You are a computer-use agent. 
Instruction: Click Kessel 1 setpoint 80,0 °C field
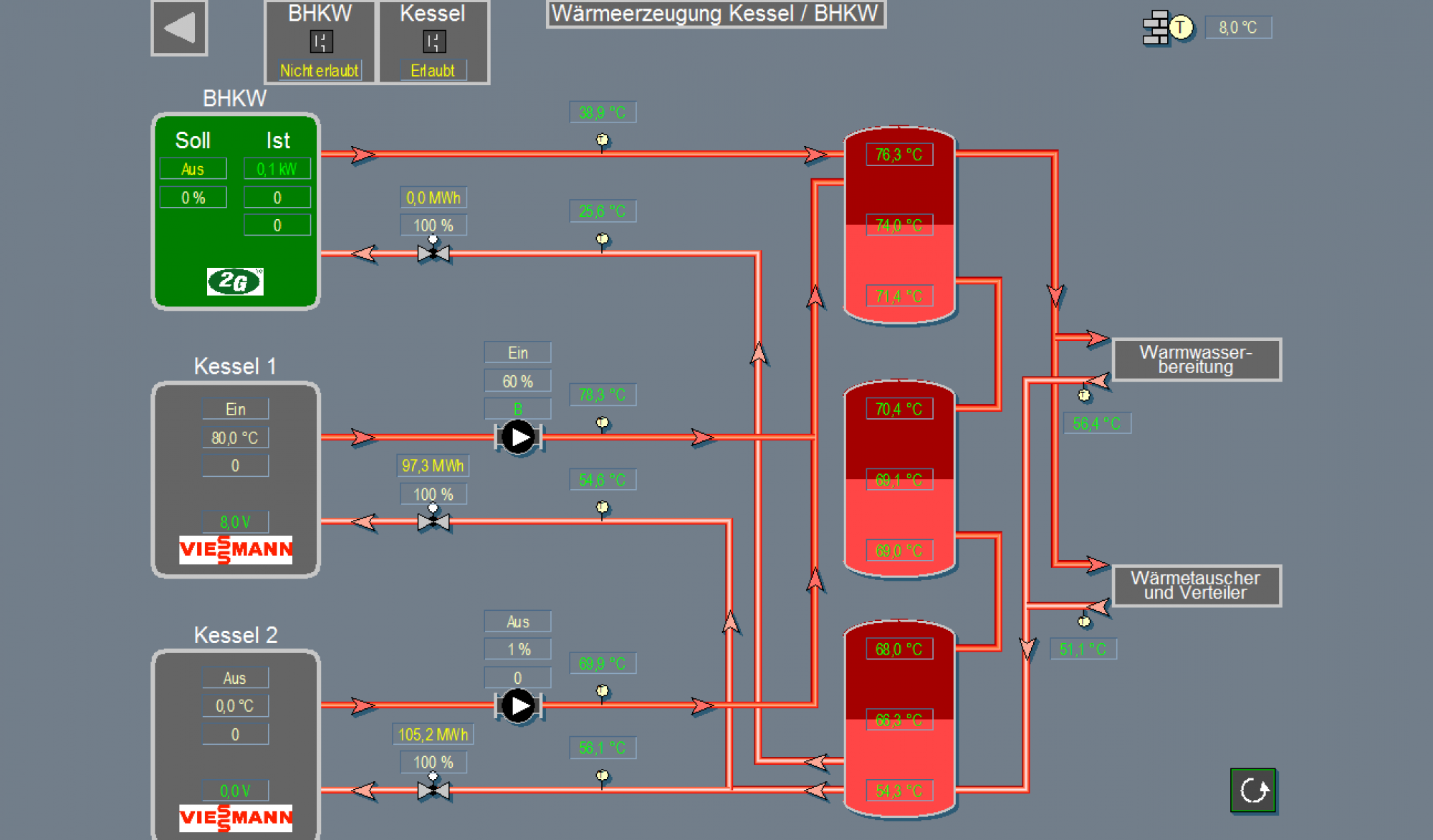(235, 438)
